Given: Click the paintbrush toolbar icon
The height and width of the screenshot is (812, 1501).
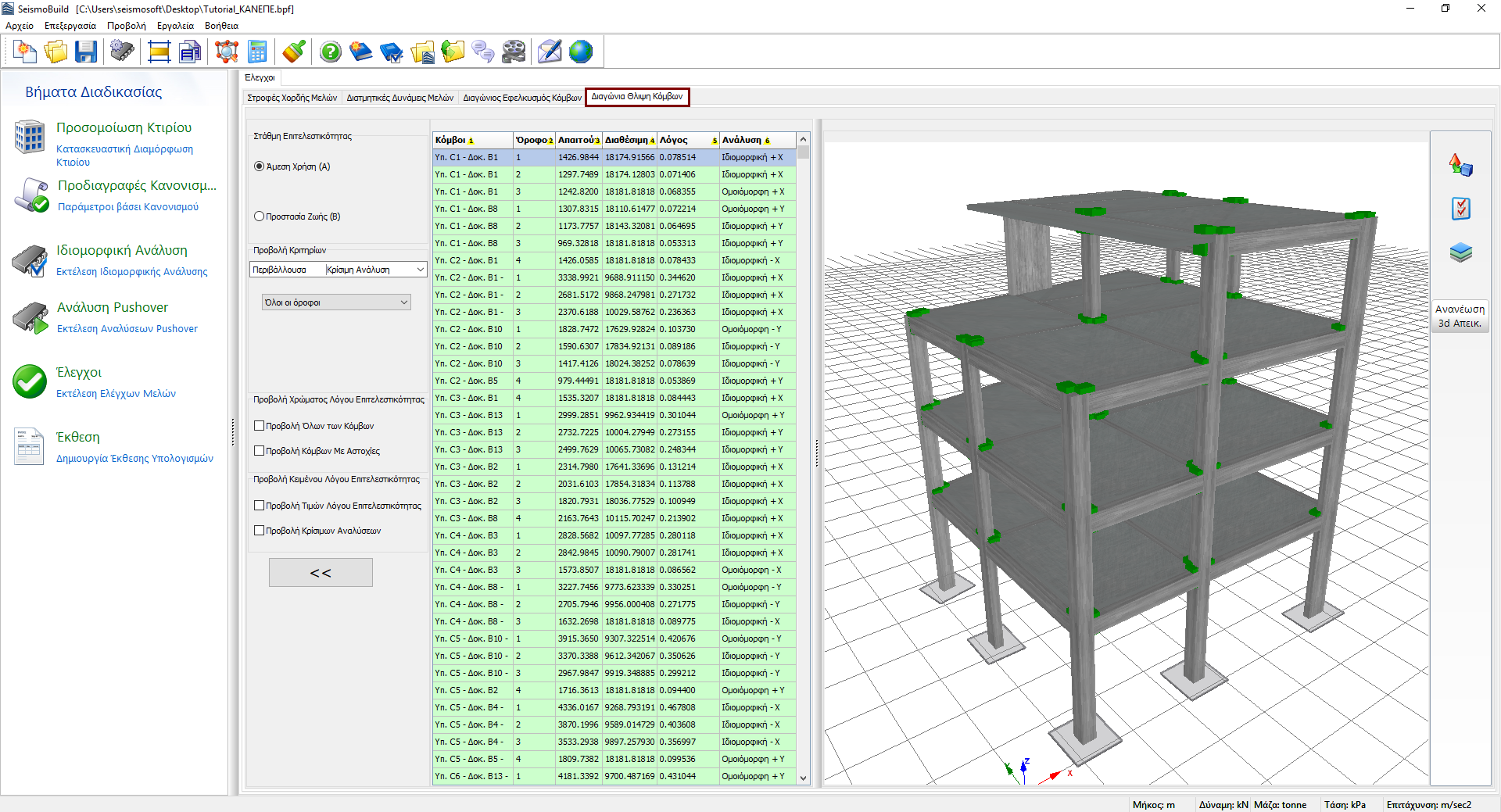Looking at the screenshot, I should pos(294,52).
